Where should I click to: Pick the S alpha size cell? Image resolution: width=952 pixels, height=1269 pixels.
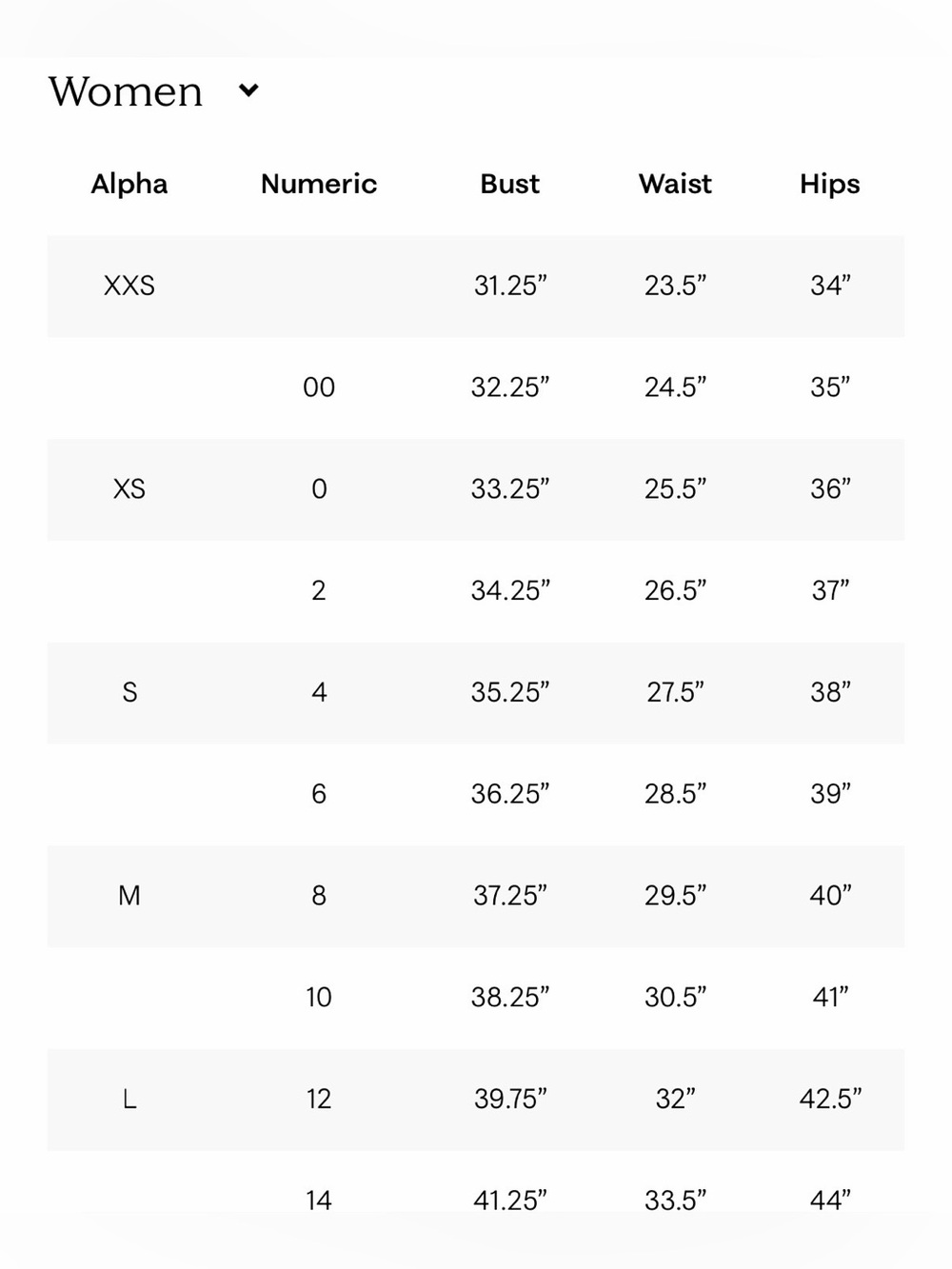[x=129, y=692]
